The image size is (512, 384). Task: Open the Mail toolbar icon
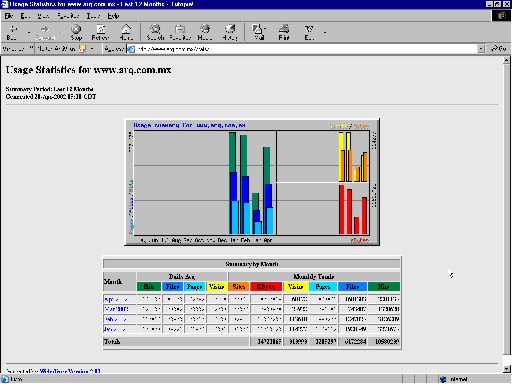(259, 32)
